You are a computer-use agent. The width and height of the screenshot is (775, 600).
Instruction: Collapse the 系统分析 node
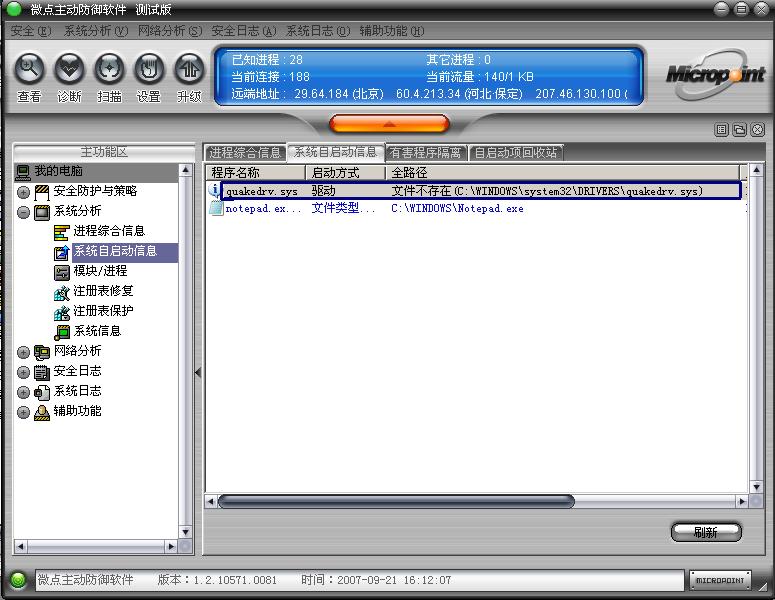pos(23,213)
